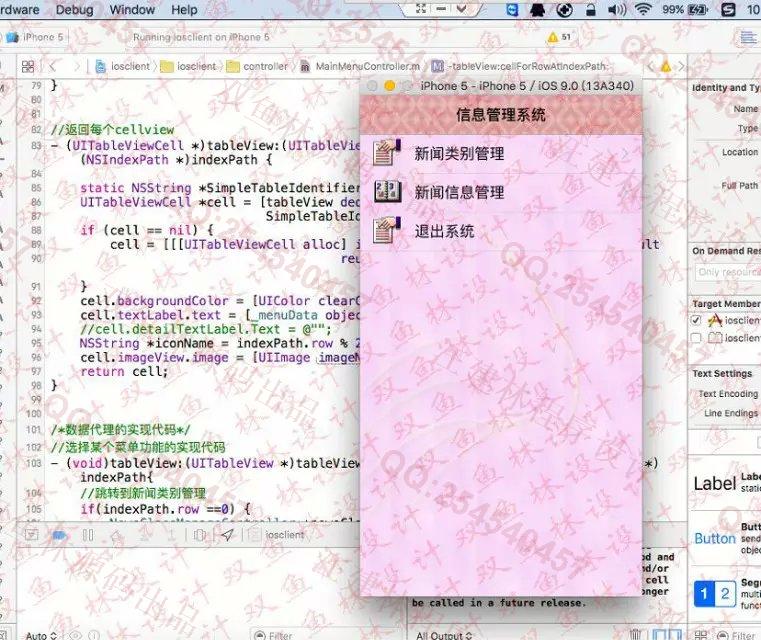Click the Quick Look eye icon
Viewport: 761px width, 640px height.
click(75, 635)
